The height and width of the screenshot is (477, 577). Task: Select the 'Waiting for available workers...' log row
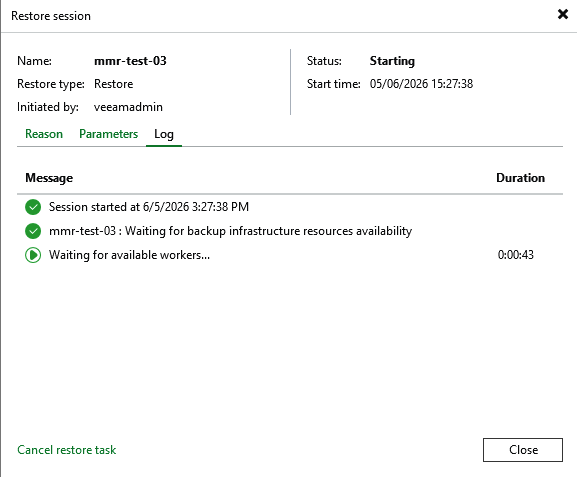(290, 255)
